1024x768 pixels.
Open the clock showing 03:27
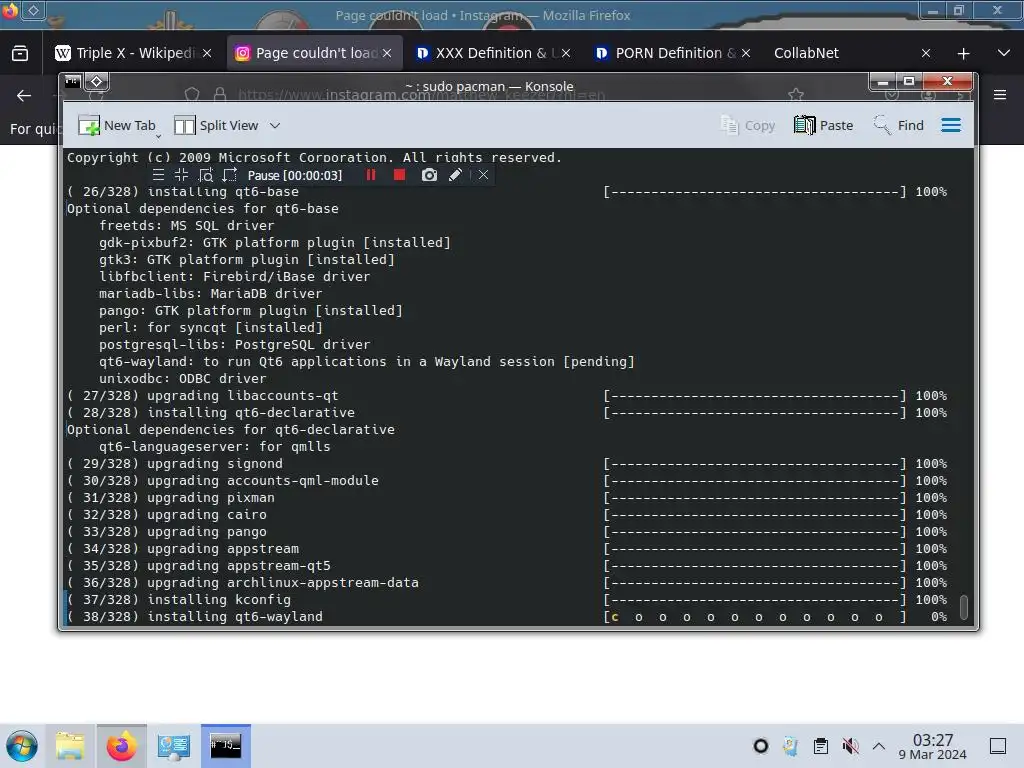click(x=933, y=746)
